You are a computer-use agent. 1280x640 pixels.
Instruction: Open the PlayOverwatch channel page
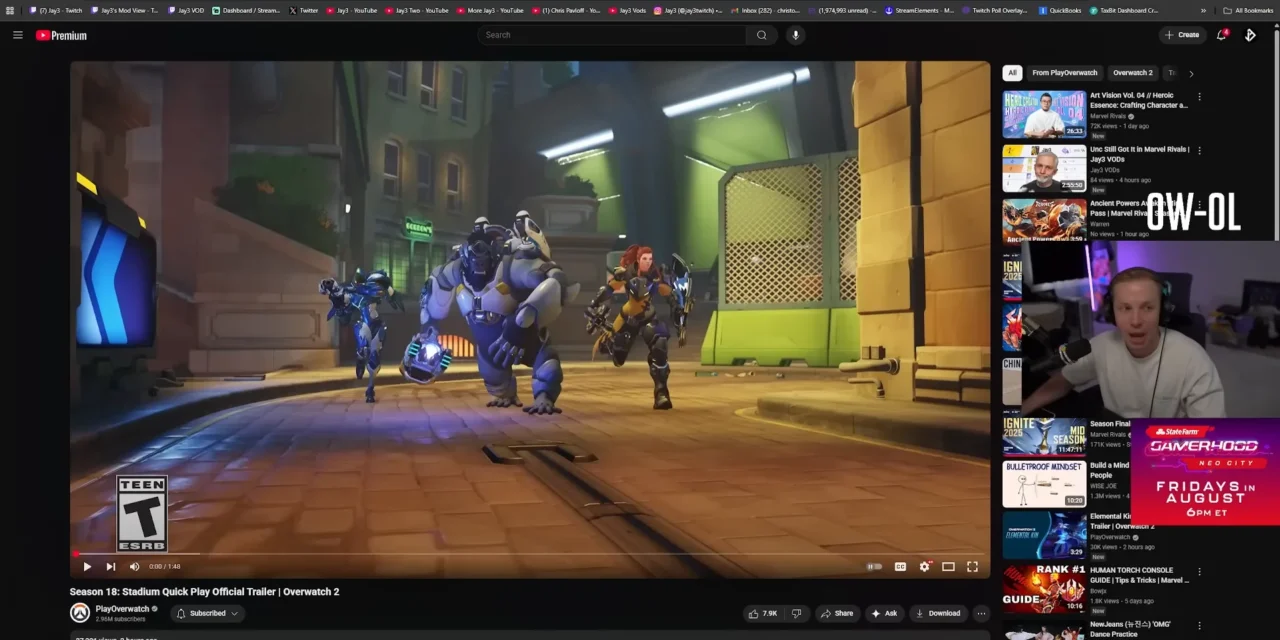coord(122,609)
